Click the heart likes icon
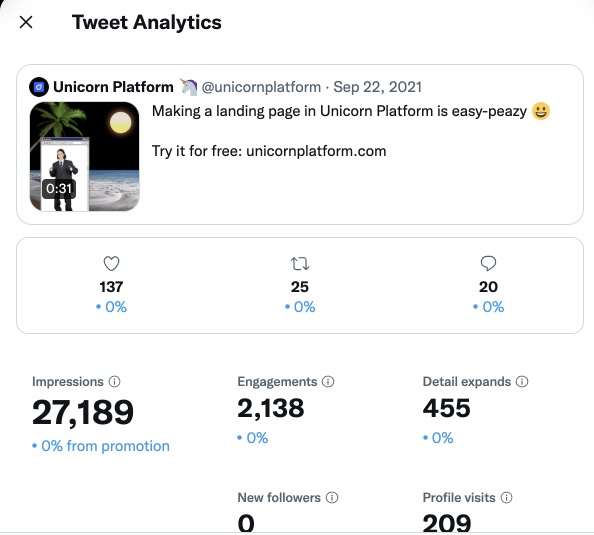The image size is (594, 535). (111, 263)
